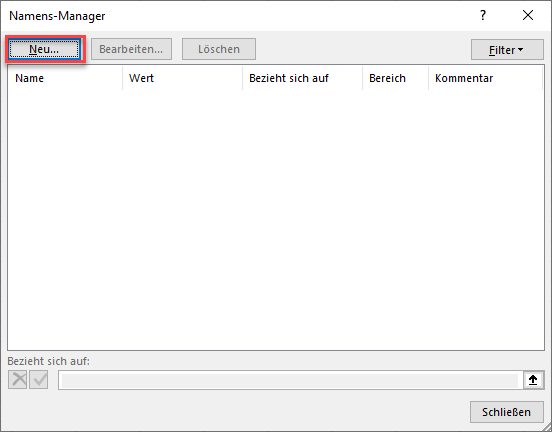552x432 pixels.
Task: Sort by the Bereich column header
Action: point(395,78)
